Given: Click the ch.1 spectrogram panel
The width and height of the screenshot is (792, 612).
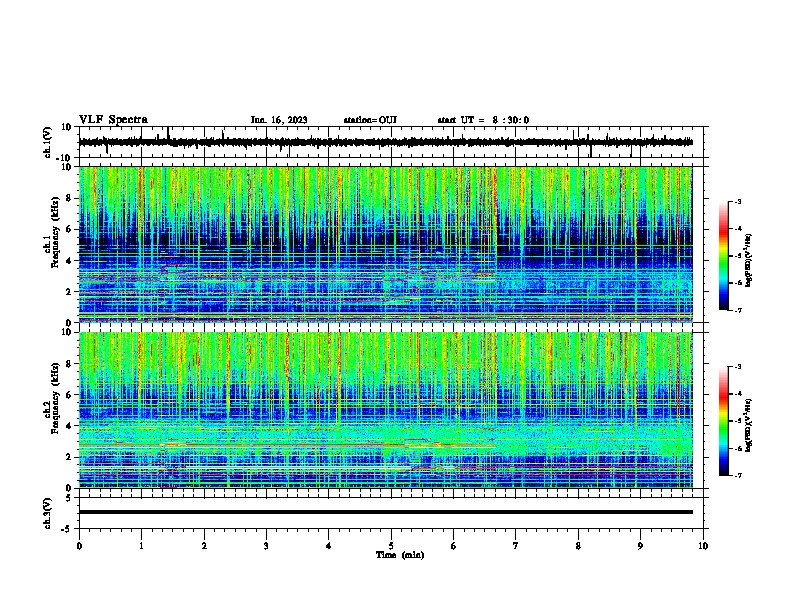Looking at the screenshot, I should (385, 244).
